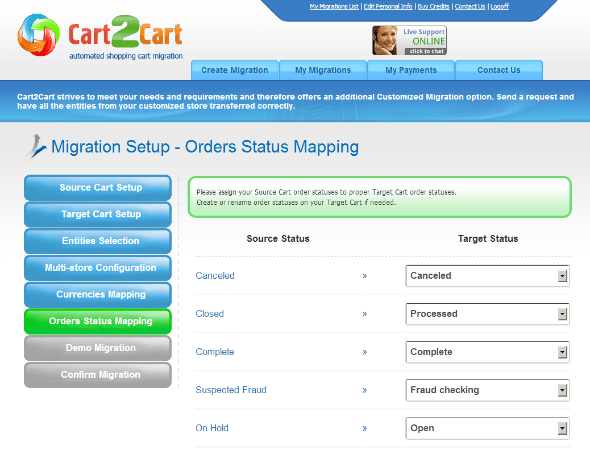590x454 pixels.
Task: Open top Contact Us link
Action: point(470,6)
